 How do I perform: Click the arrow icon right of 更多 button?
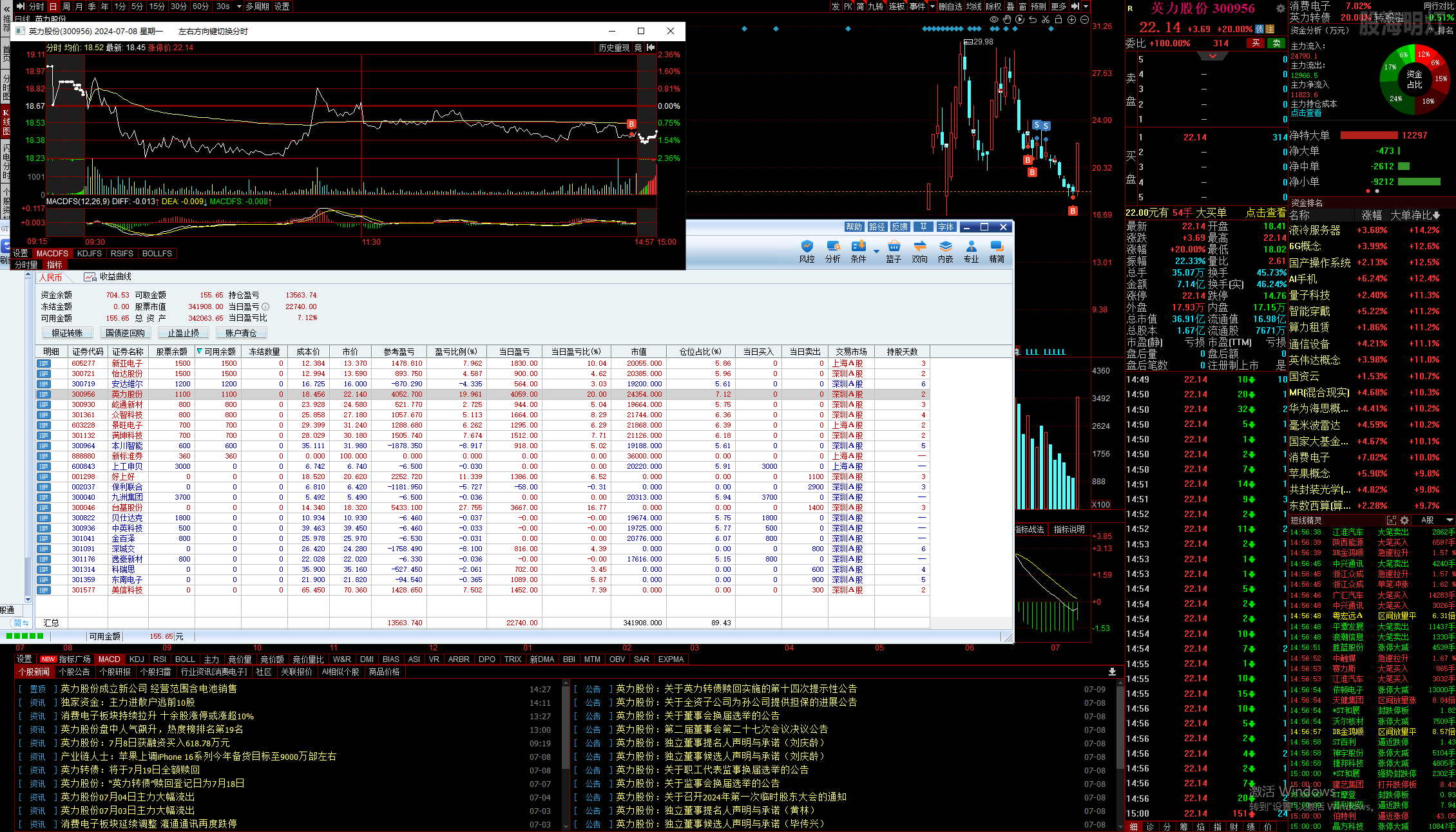point(1075,6)
